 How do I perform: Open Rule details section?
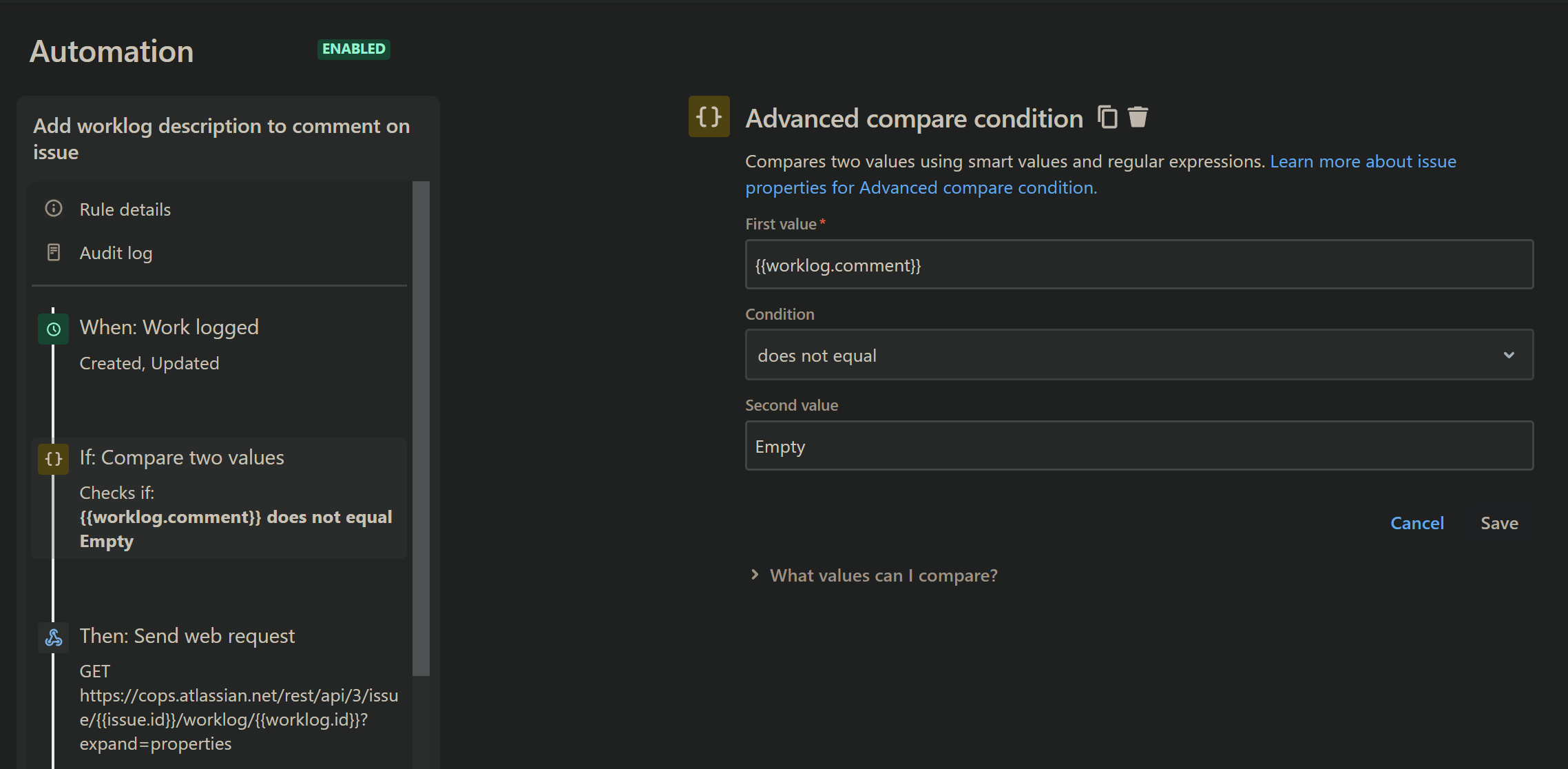125,209
